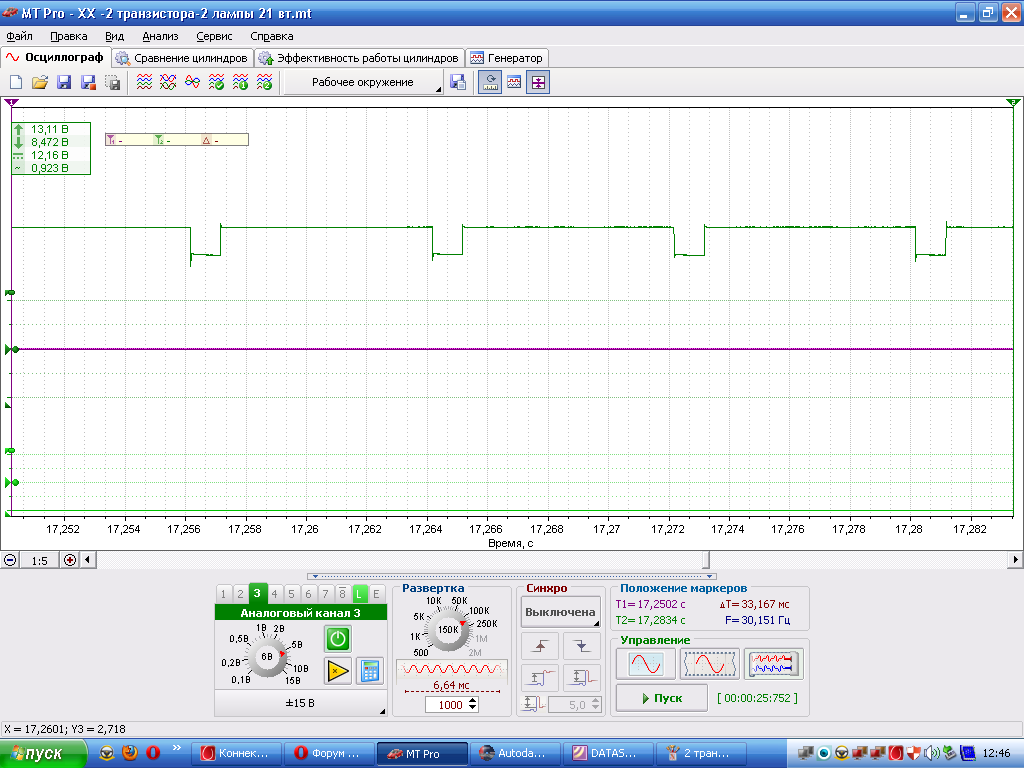Zoom out with the minus magnifier button
Screen dimensions: 1024x768
[x=10, y=560]
